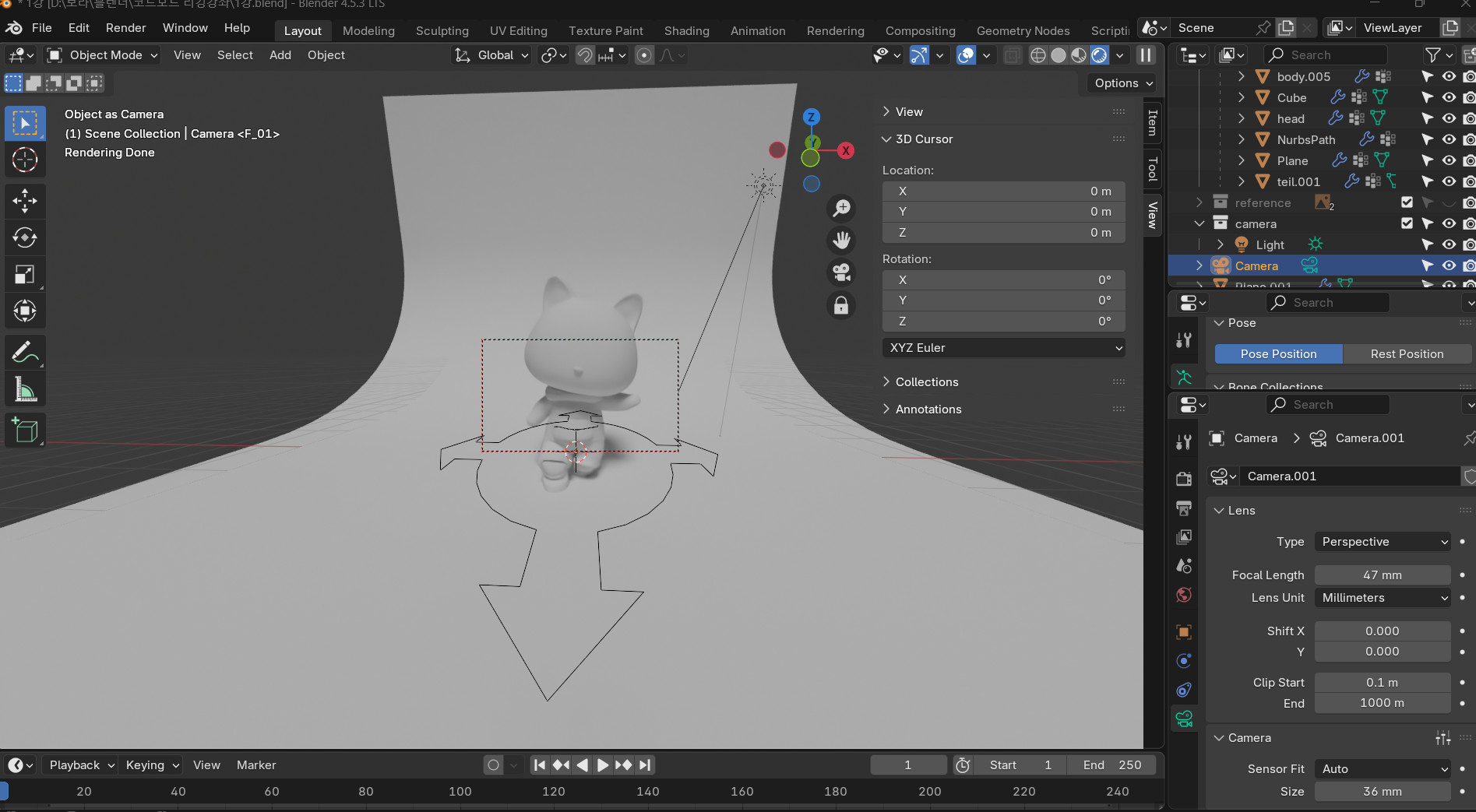Screen dimensions: 1476x812
Task: Jump to the timeline start frame
Action: tap(539, 765)
